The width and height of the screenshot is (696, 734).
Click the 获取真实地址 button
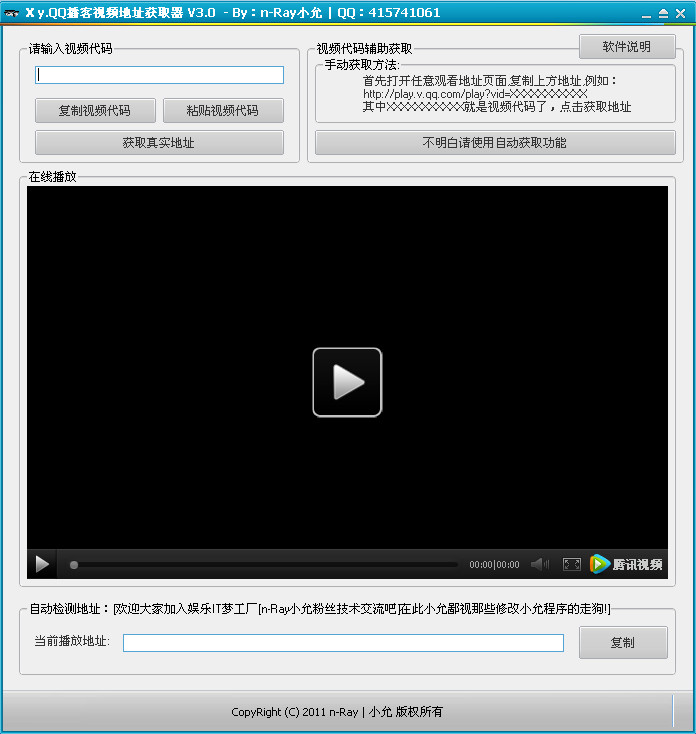click(x=159, y=142)
